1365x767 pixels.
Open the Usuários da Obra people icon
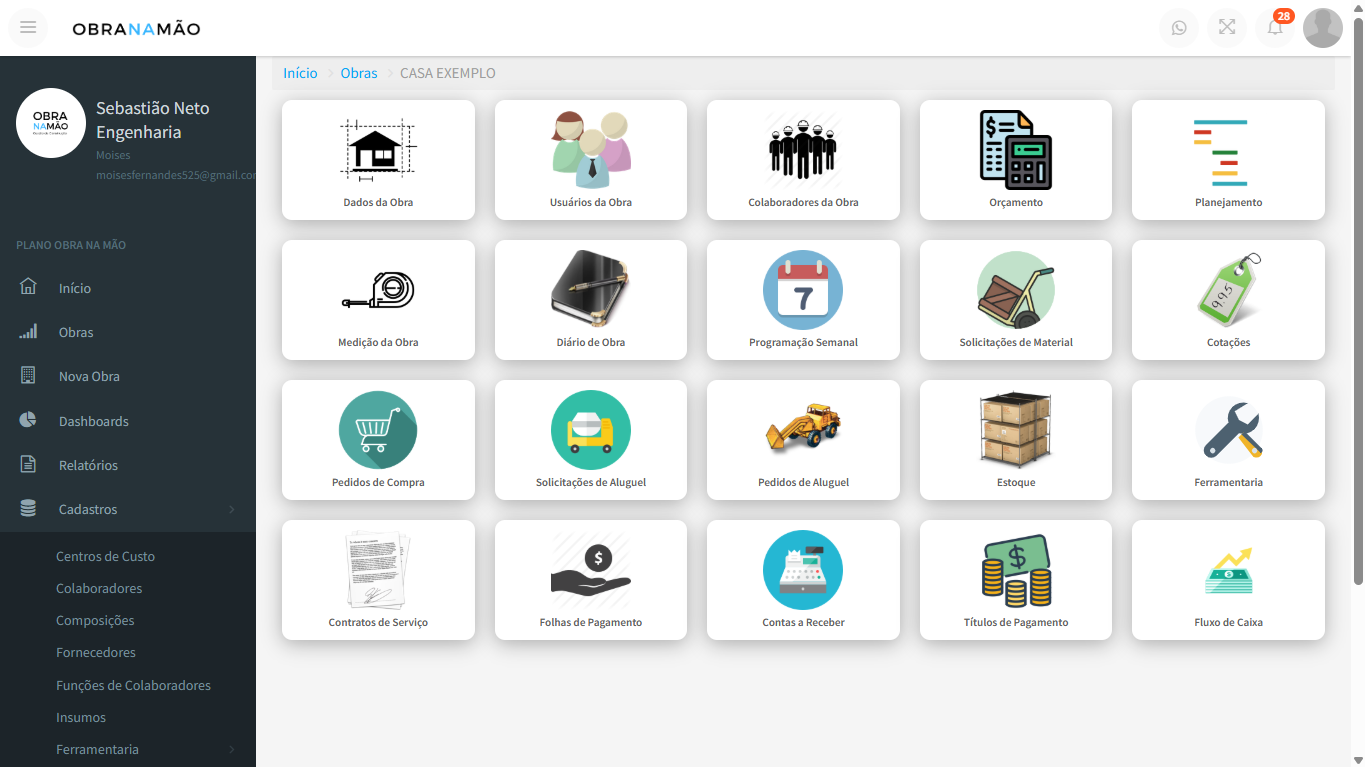coord(591,150)
